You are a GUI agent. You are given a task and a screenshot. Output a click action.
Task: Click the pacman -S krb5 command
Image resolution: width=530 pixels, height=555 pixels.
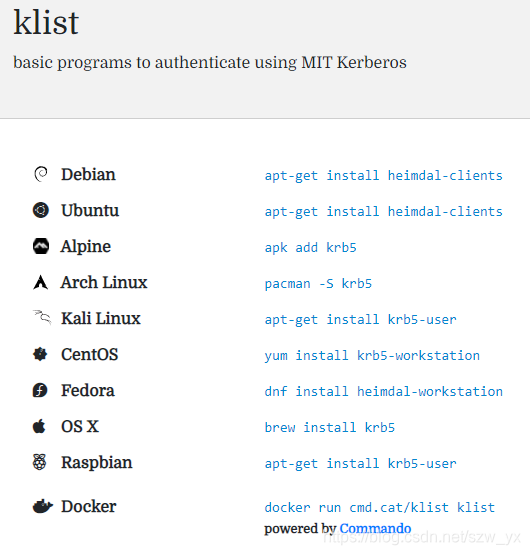(318, 284)
